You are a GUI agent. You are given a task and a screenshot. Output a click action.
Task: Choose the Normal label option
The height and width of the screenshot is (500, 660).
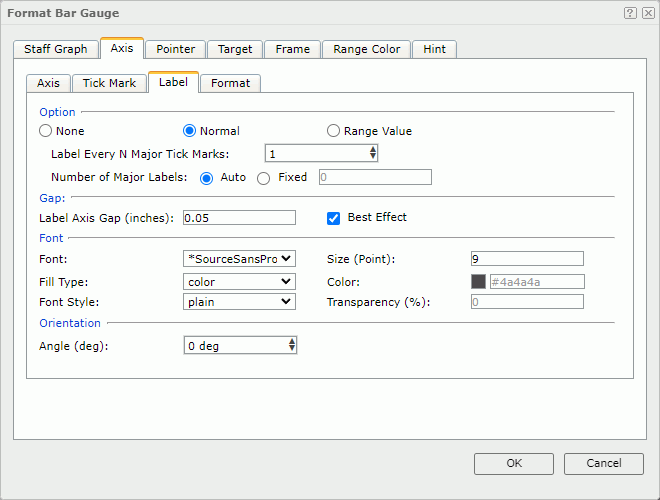pos(189,131)
